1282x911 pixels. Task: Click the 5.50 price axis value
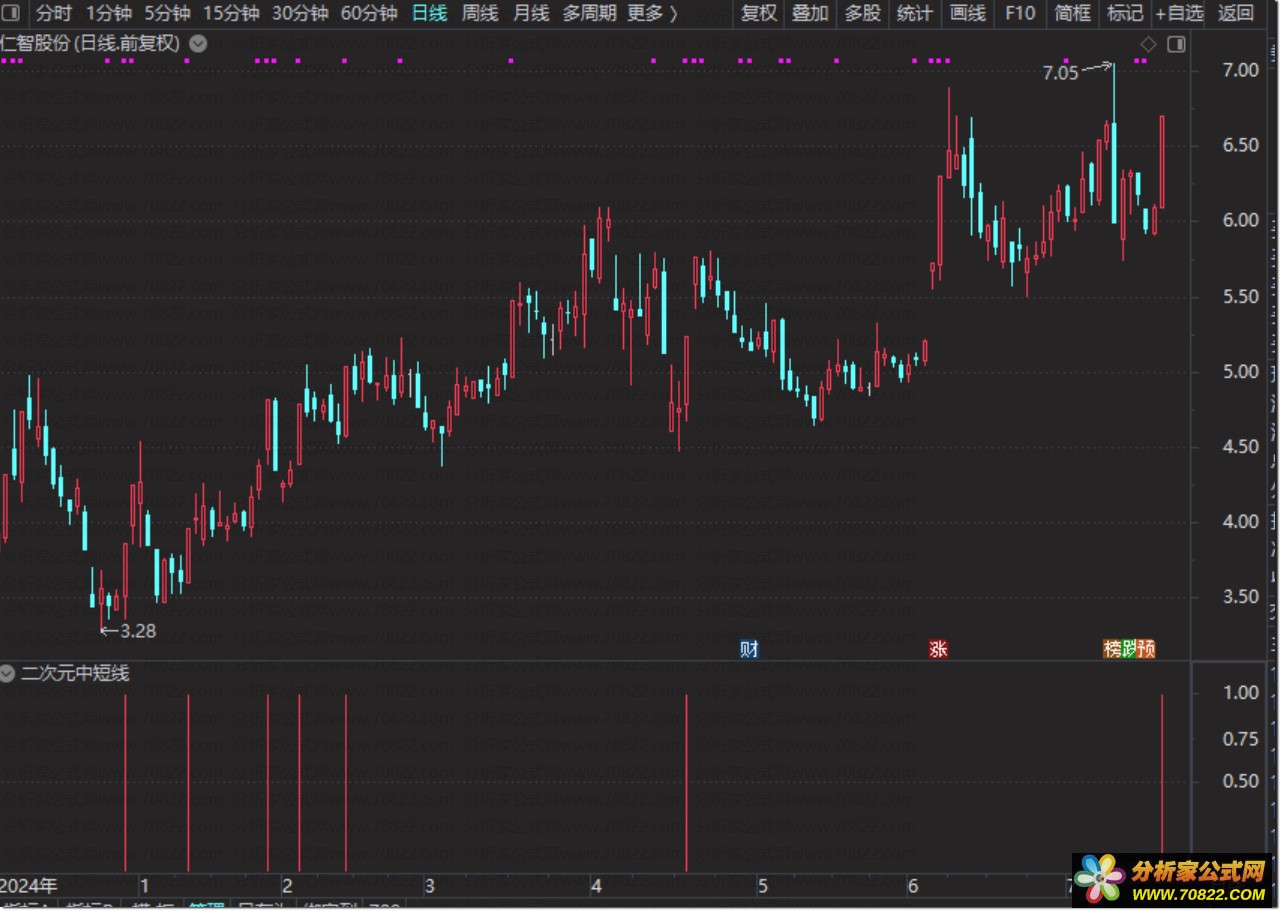point(1240,296)
